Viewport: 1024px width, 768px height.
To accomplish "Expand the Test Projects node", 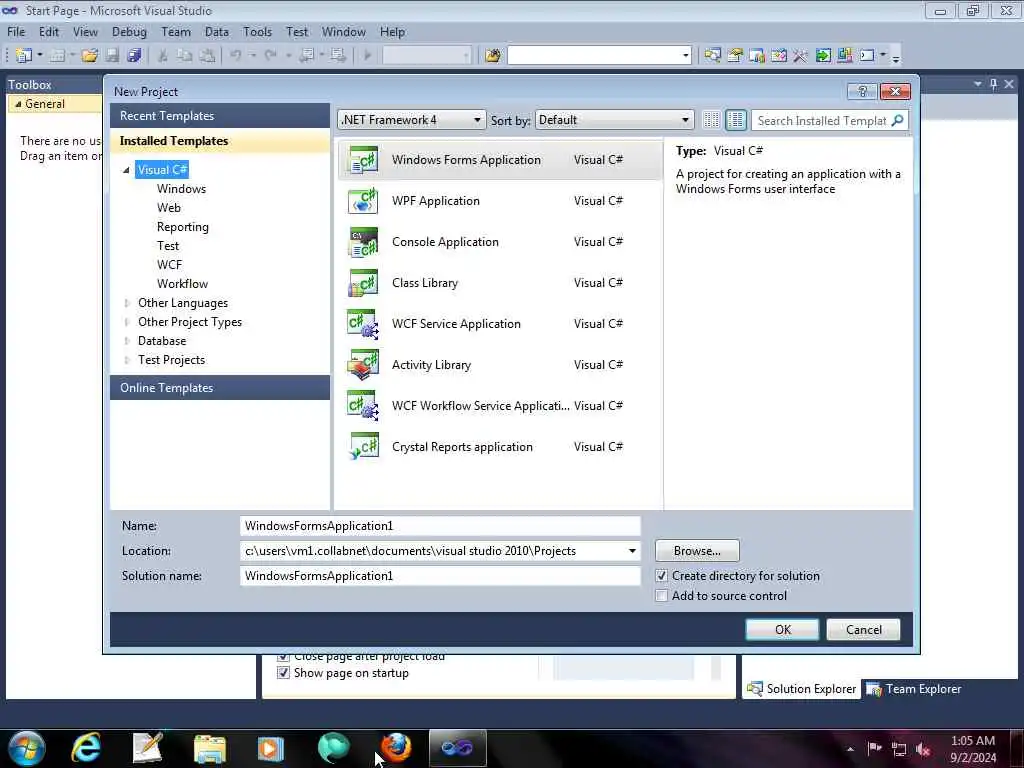I will tap(127, 360).
